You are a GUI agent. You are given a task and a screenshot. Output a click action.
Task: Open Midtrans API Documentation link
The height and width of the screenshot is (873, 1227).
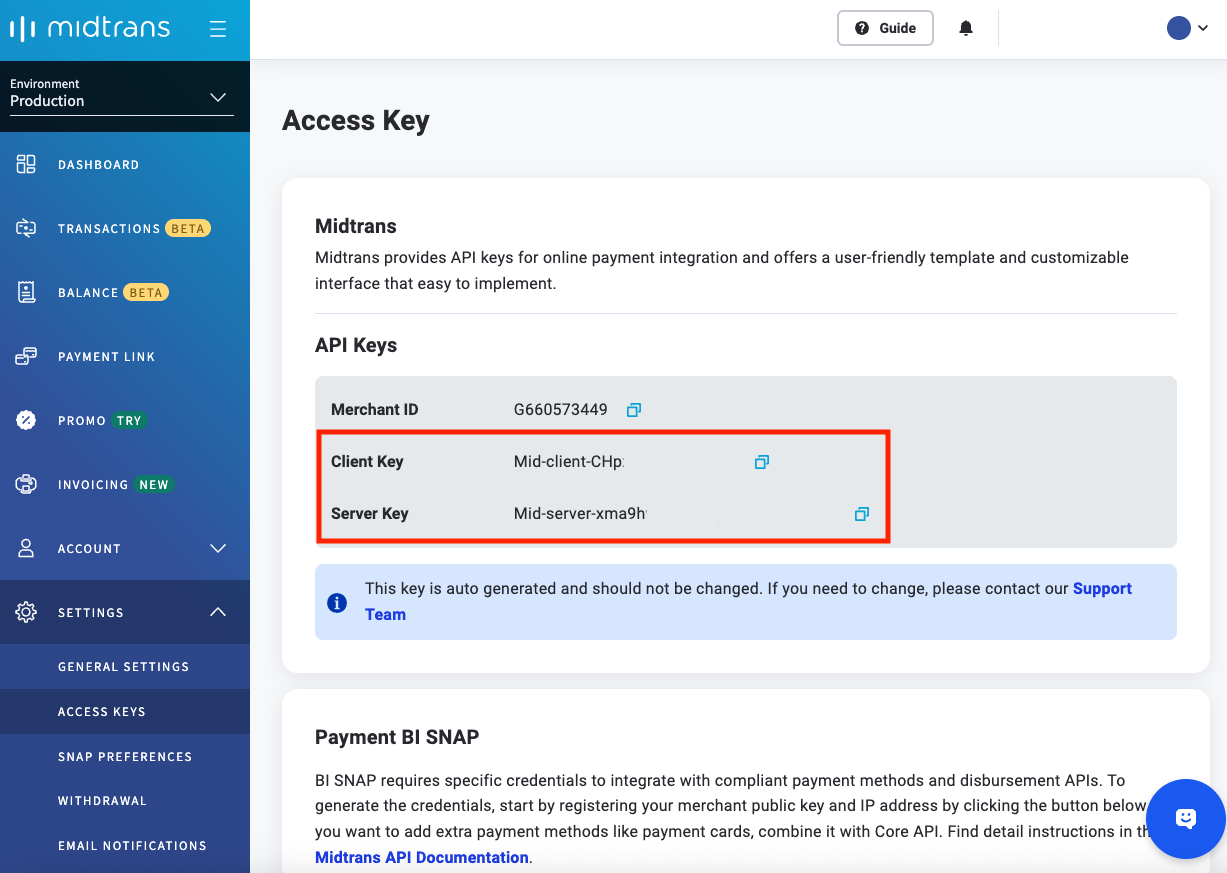coord(421,857)
